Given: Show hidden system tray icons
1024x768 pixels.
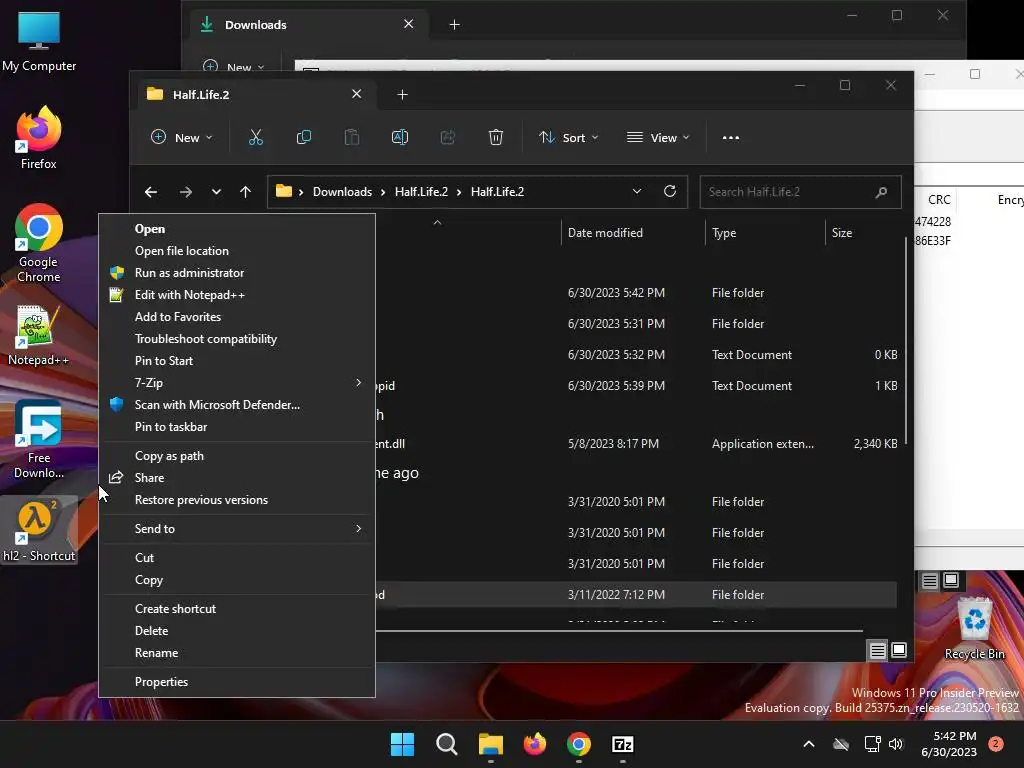Looking at the screenshot, I should pos(808,744).
